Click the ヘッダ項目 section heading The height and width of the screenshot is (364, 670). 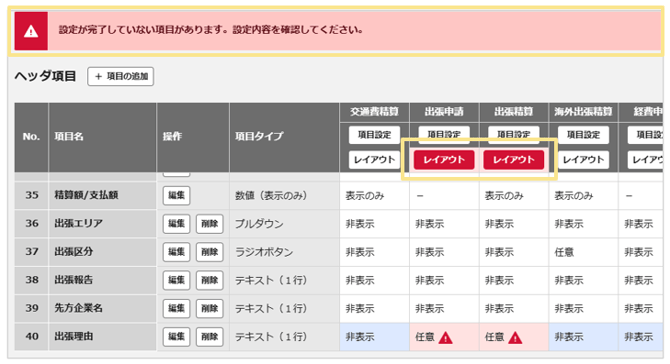(x=45, y=76)
